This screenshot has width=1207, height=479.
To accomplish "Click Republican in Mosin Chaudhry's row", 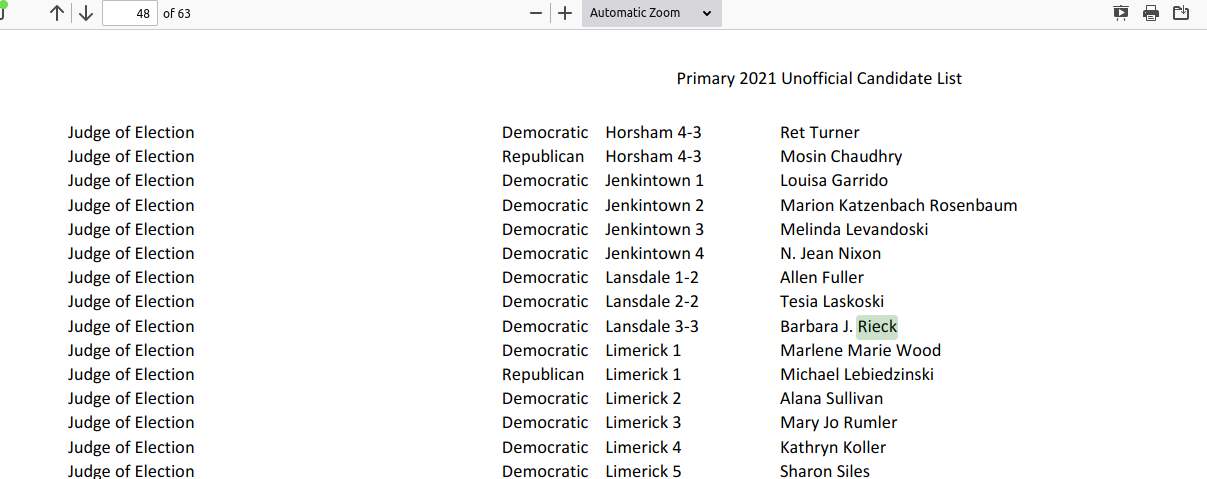I will pyautogui.click(x=543, y=156).
